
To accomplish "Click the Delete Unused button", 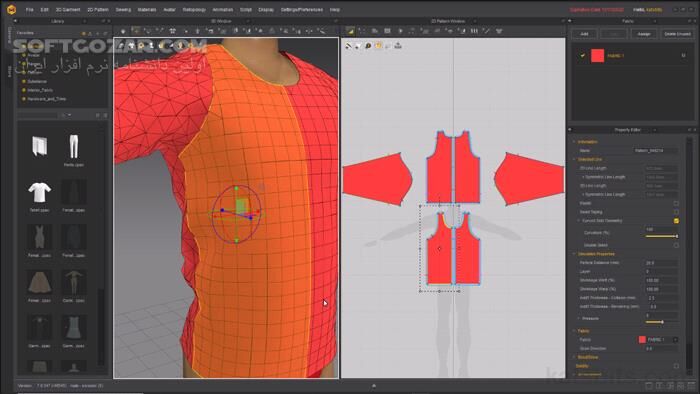I will 677,34.
